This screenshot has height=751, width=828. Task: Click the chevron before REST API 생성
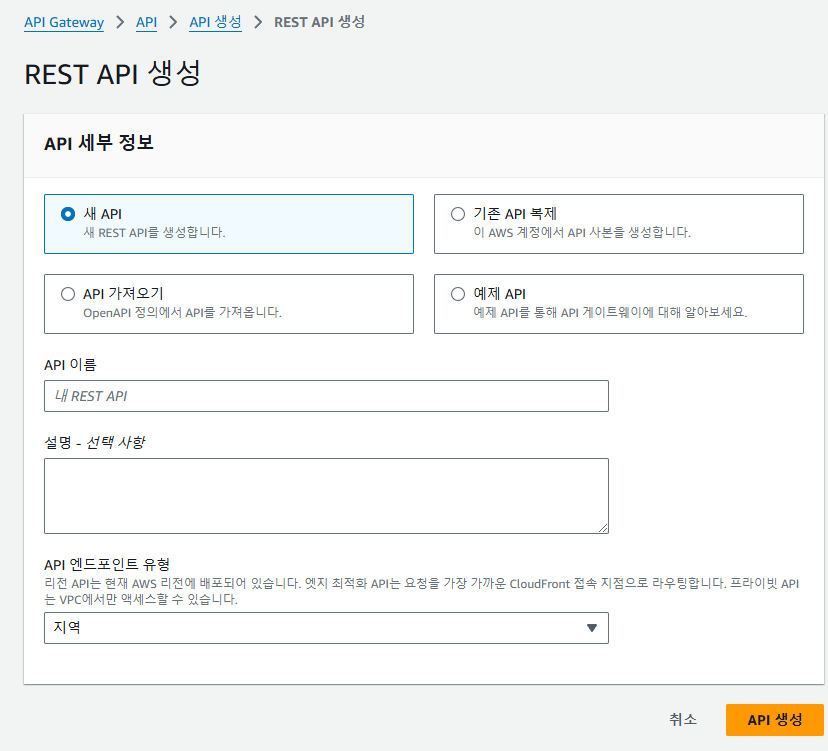258,22
